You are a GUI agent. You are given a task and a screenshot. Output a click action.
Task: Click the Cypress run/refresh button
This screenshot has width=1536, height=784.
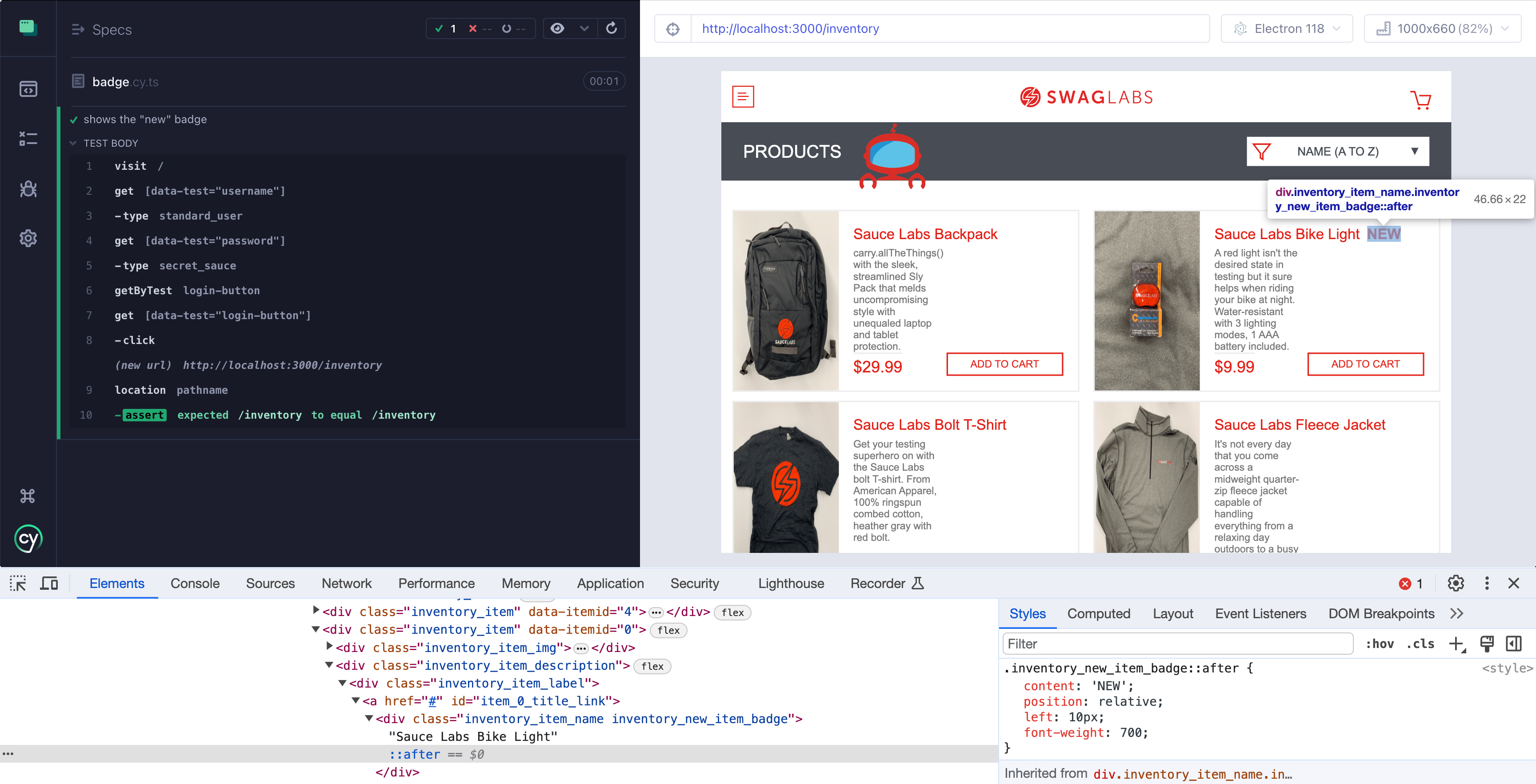(613, 29)
